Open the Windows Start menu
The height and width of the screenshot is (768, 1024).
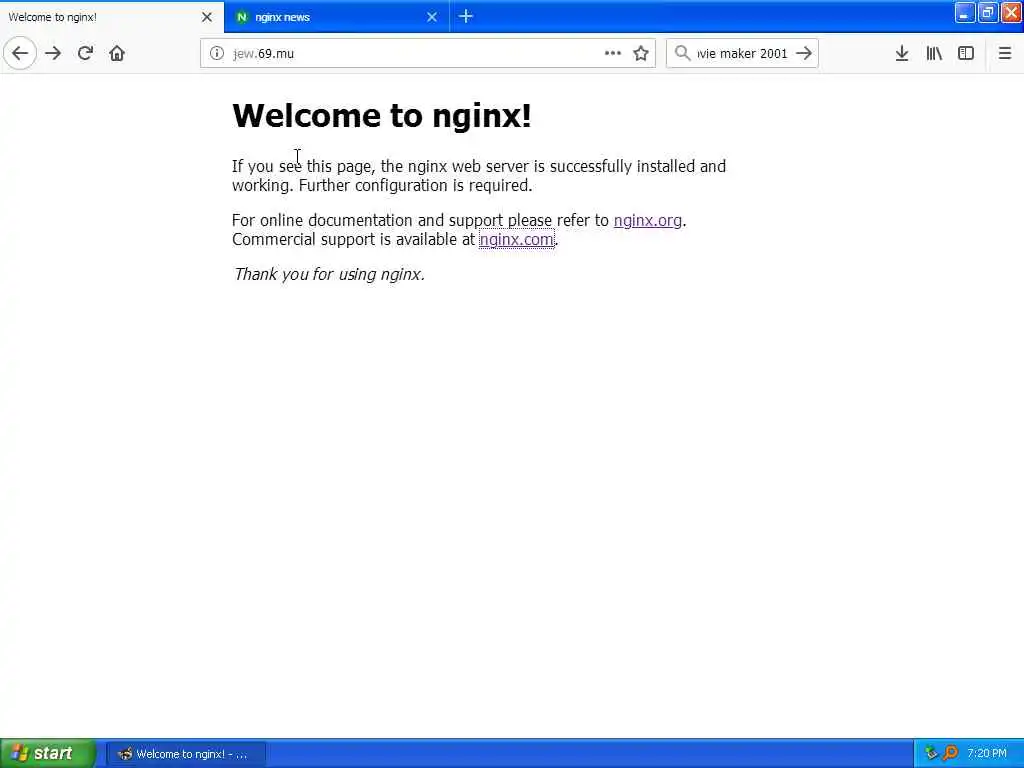[48, 753]
